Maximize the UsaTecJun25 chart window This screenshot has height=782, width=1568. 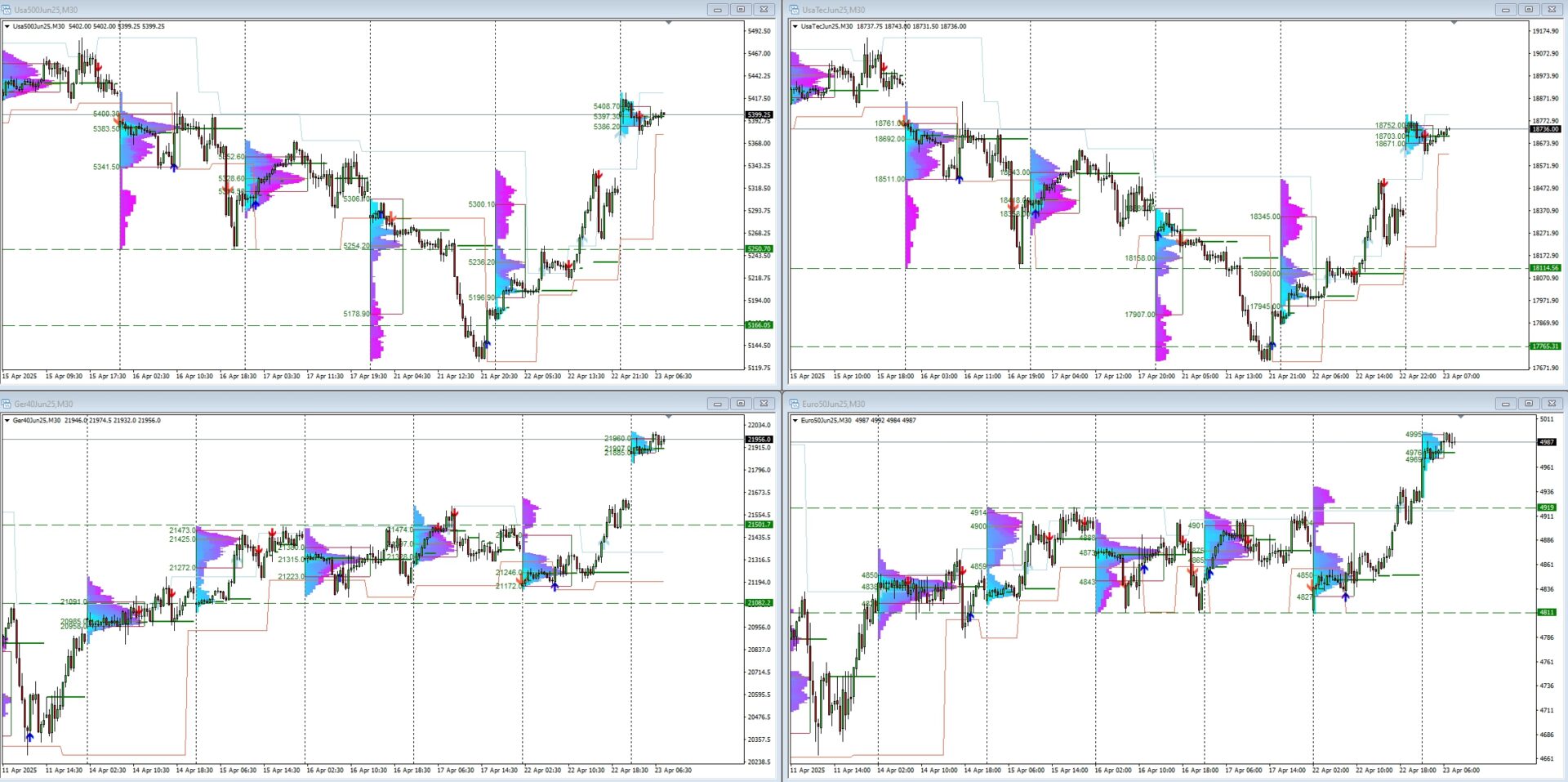[1529, 10]
